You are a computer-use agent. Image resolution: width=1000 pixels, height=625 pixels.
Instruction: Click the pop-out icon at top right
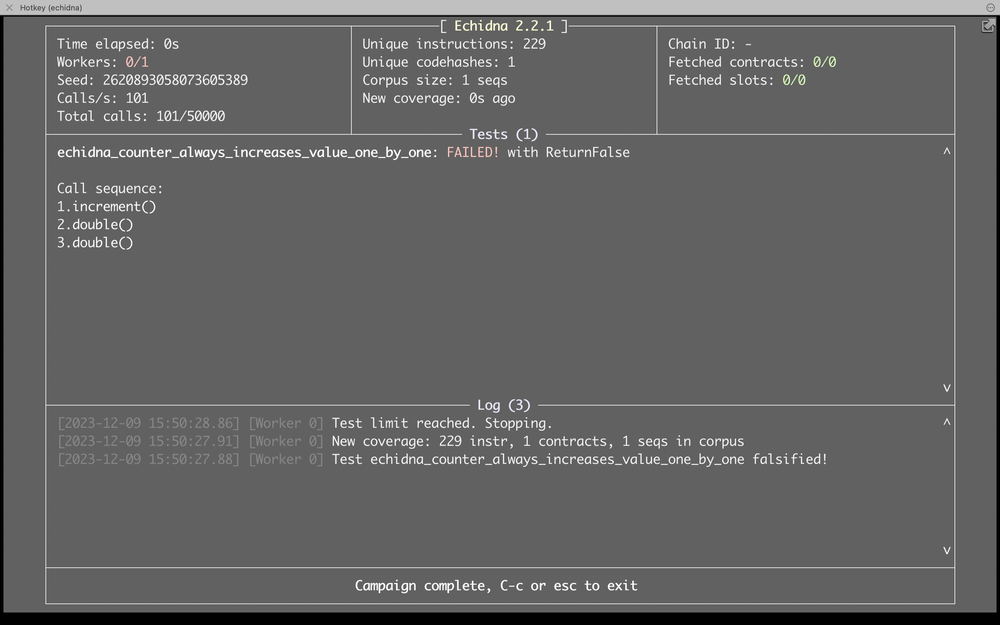(x=987, y=26)
